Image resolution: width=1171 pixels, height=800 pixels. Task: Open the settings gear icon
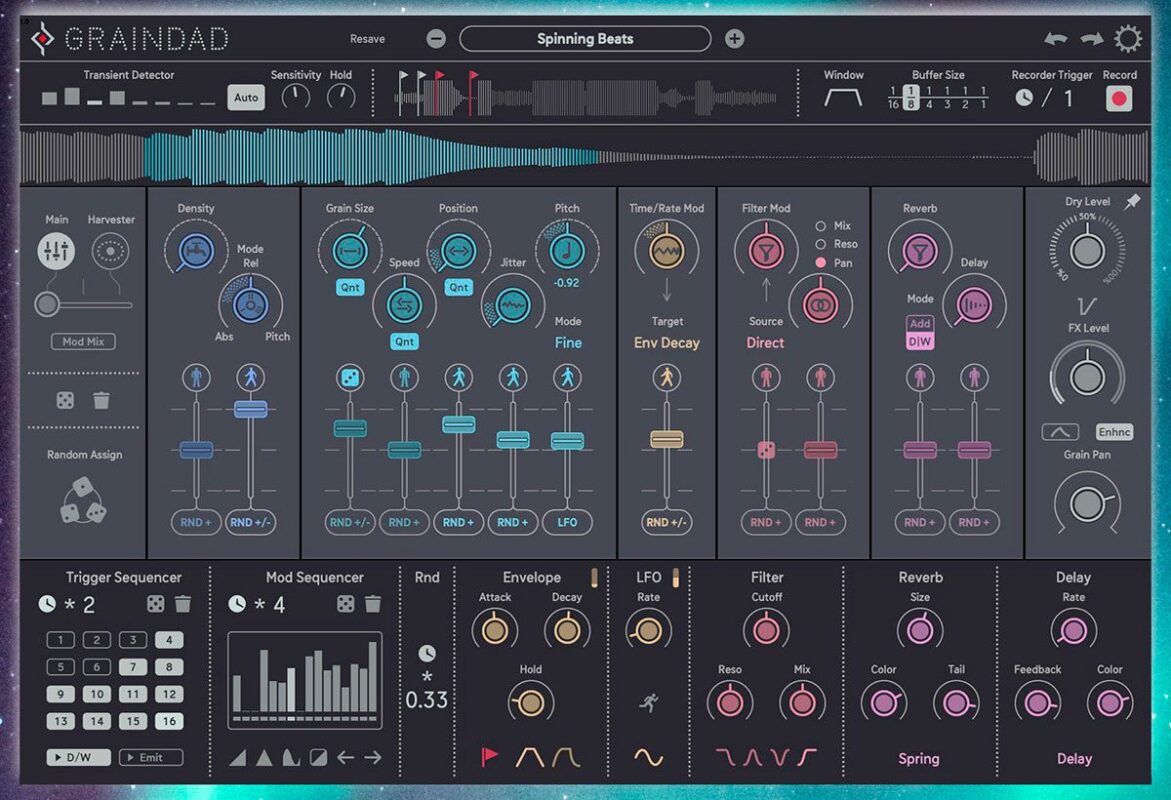pyautogui.click(x=1128, y=39)
